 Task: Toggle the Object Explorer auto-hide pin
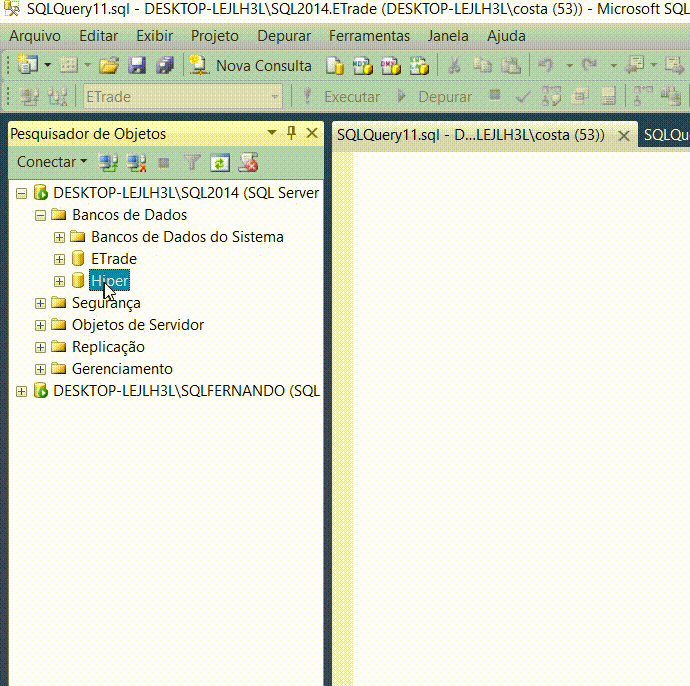(x=291, y=132)
